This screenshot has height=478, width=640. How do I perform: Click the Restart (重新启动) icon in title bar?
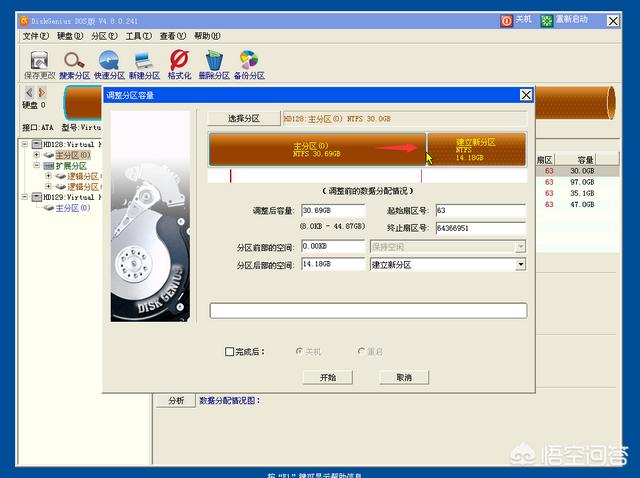tap(547, 20)
